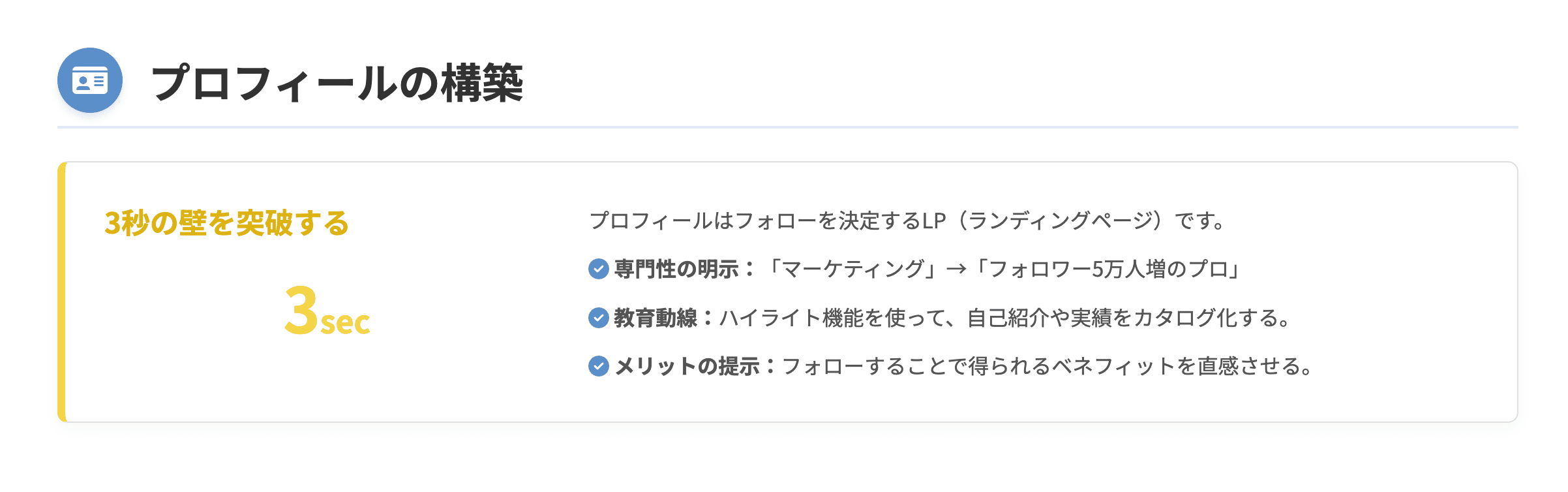This screenshot has width=1568, height=492.
Task: Click checkmark icon beside メリットの提示
Action: [598, 366]
